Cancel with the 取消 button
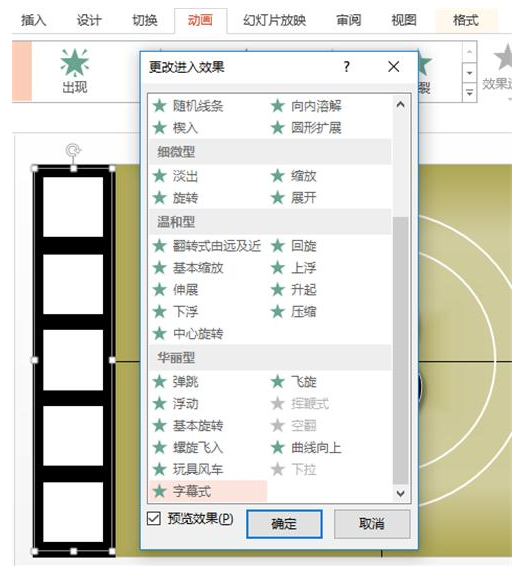The width and height of the screenshot is (523, 566). [x=372, y=524]
